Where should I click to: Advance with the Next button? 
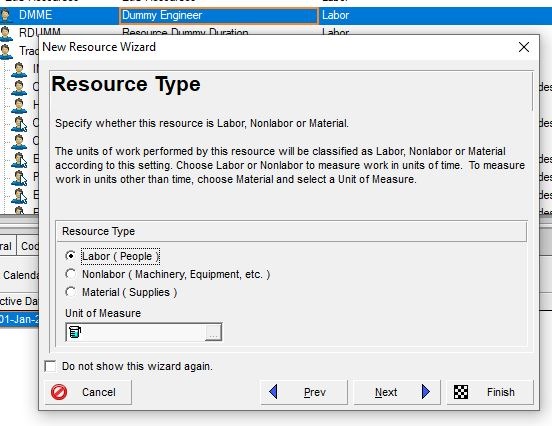point(397,392)
